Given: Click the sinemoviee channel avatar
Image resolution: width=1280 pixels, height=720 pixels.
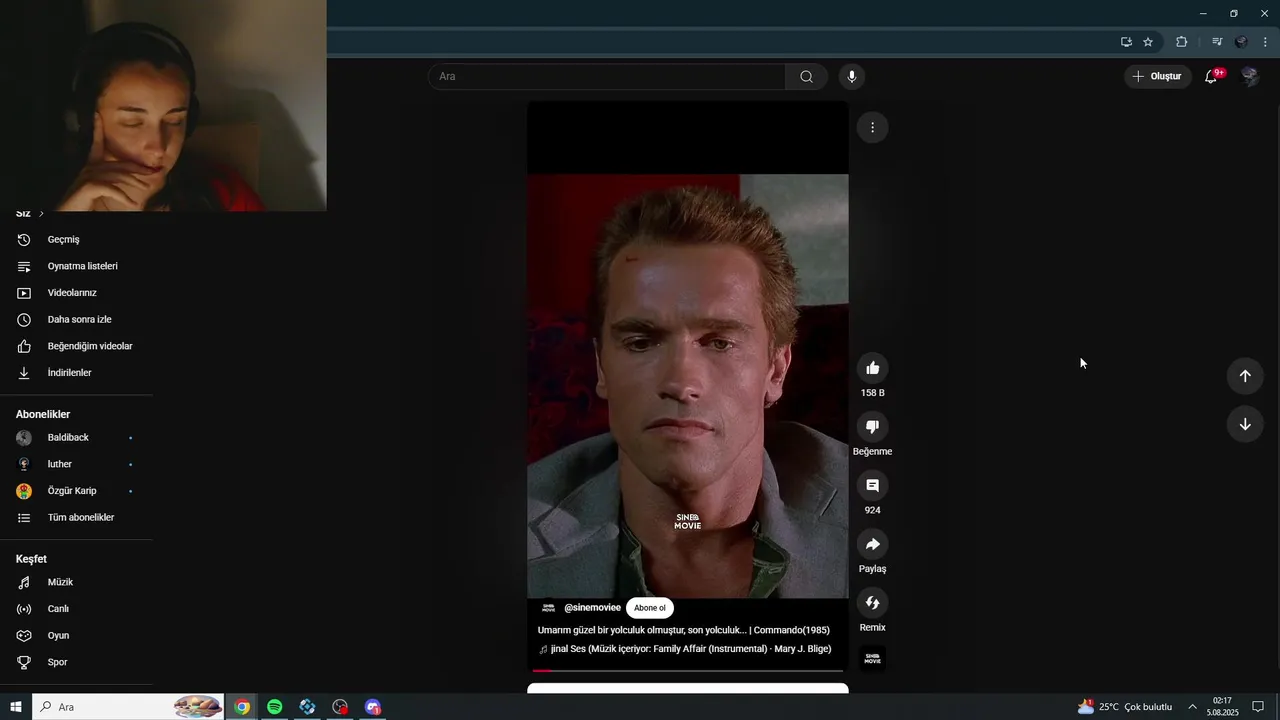Looking at the screenshot, I should pyautogui.click(x=548, y=608).
